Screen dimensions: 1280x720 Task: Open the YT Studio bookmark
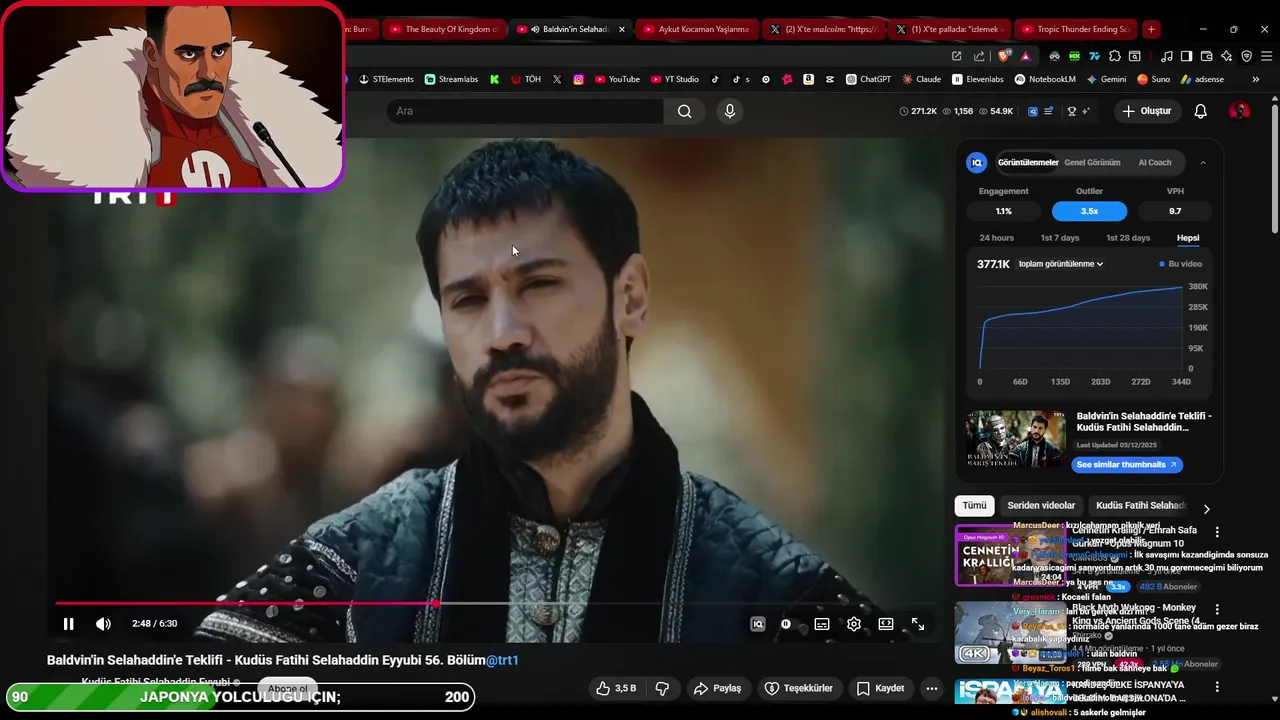[x=674, y=79]
